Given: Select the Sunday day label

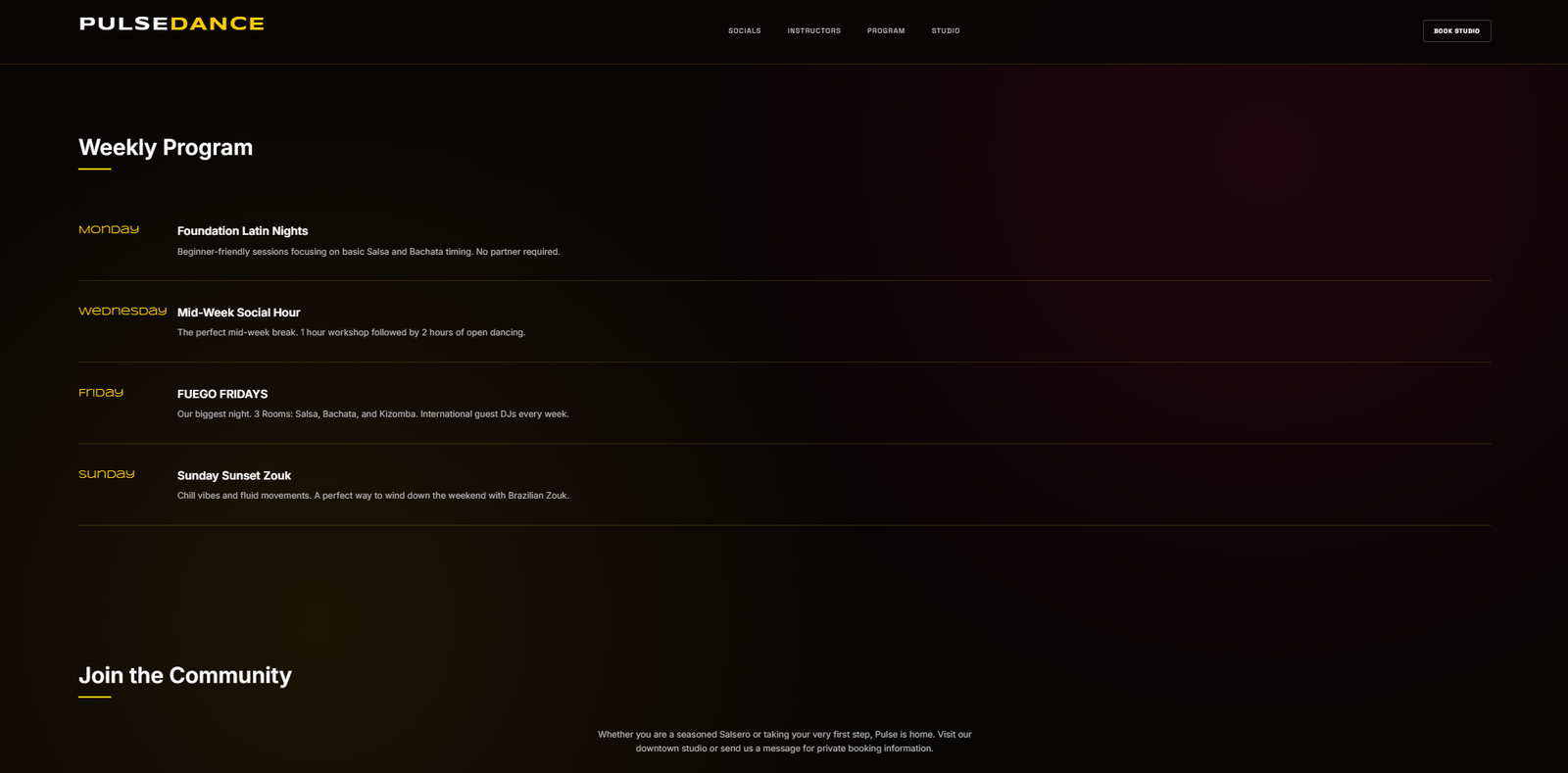Looking at the screenshot, I should [107, 474].
